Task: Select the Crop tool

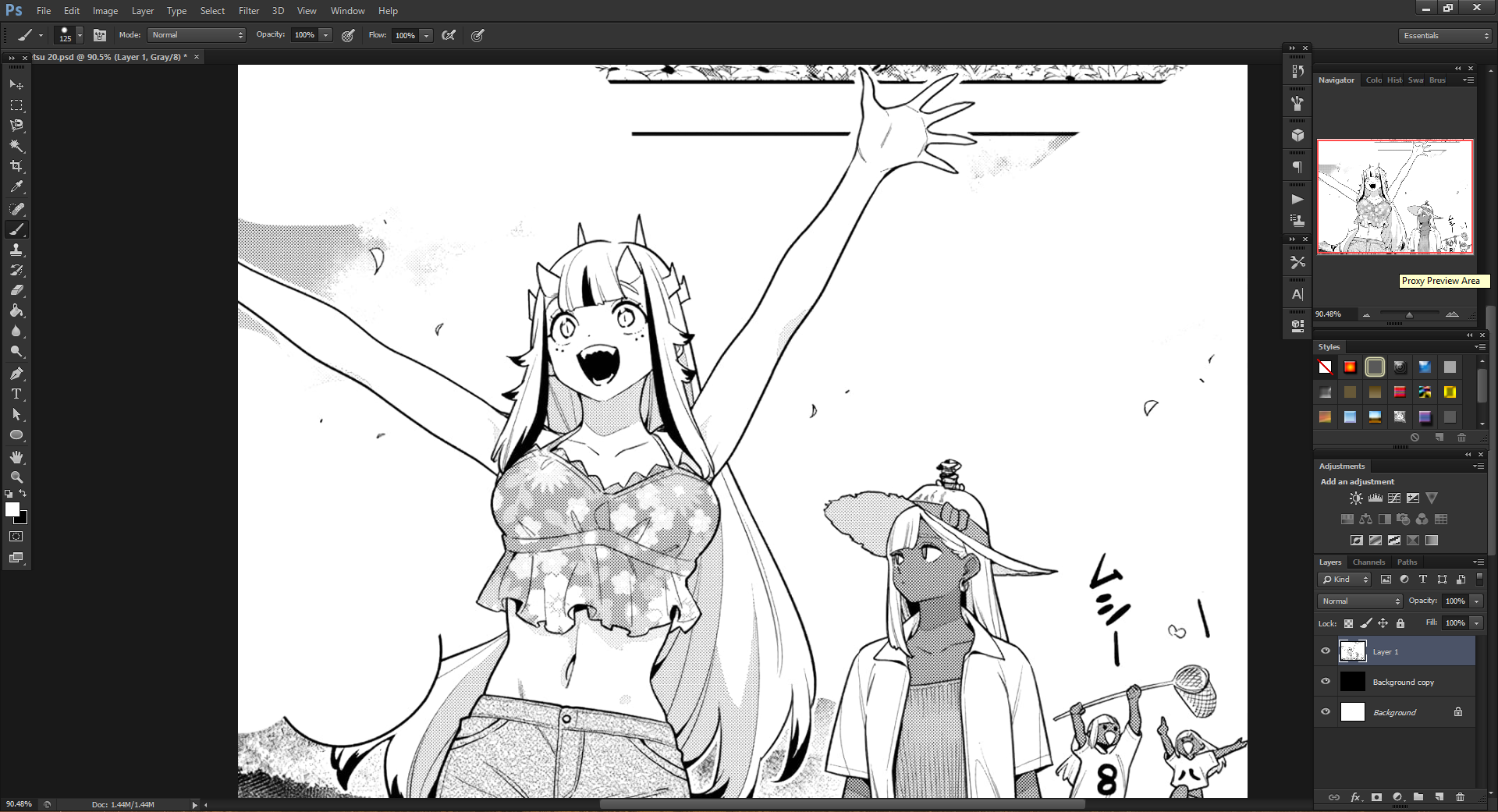Action: coord(16,166)
